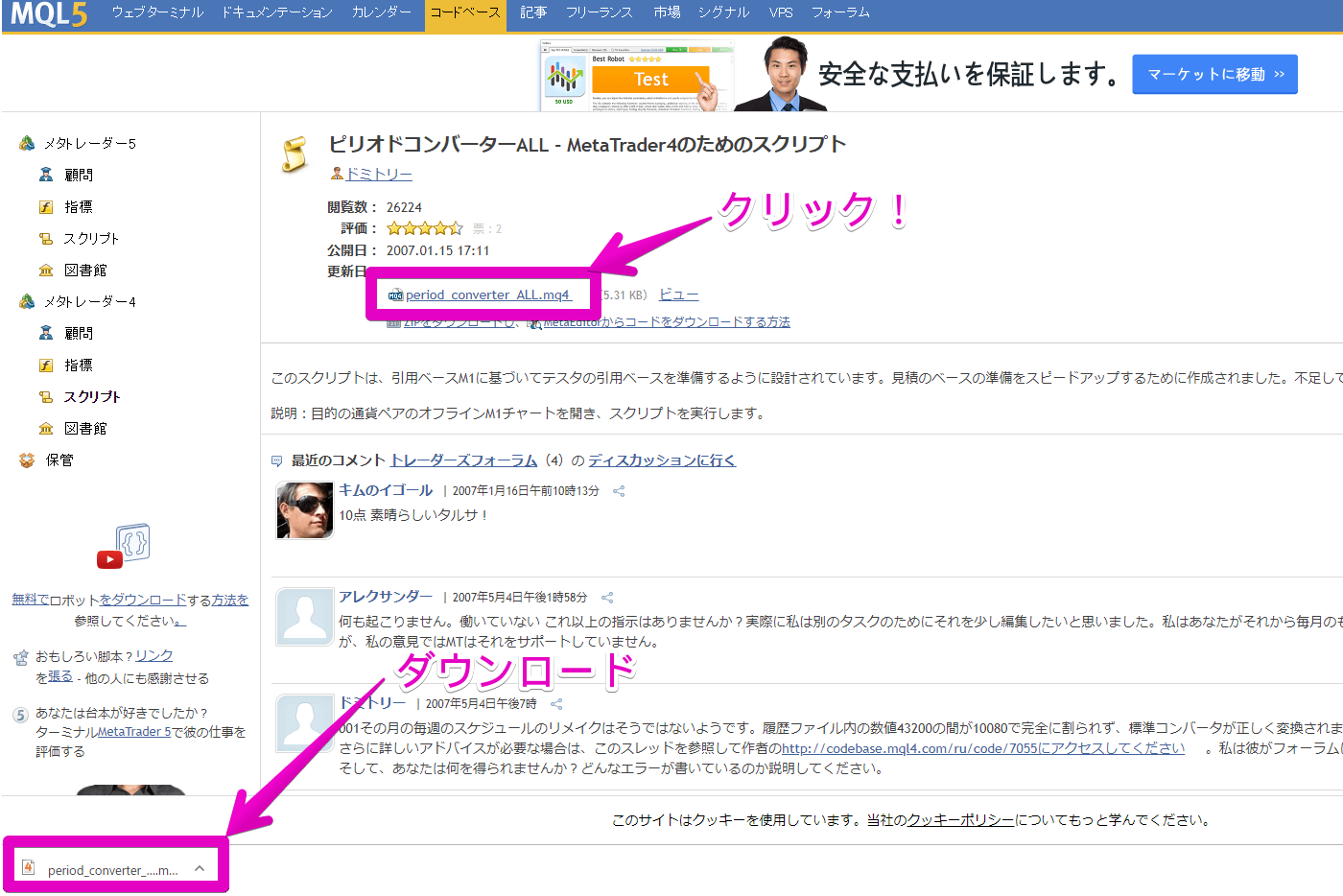Image resolution: width=1343 pixels, height=896 pixels.
Task: Open downloaded period_converter file in download bar
Action: [x=113, y=870]
